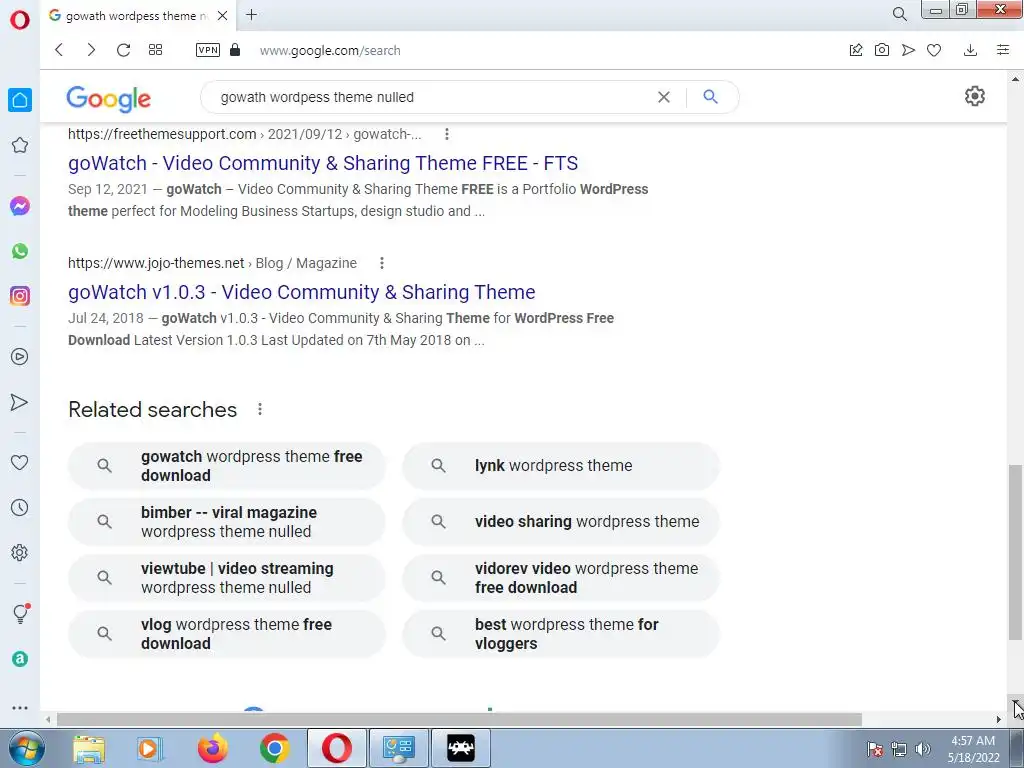This screenshot has height=768, width=1024.
Task: Open Messenger in the sidebar
Action: click(x=20, y=206)
